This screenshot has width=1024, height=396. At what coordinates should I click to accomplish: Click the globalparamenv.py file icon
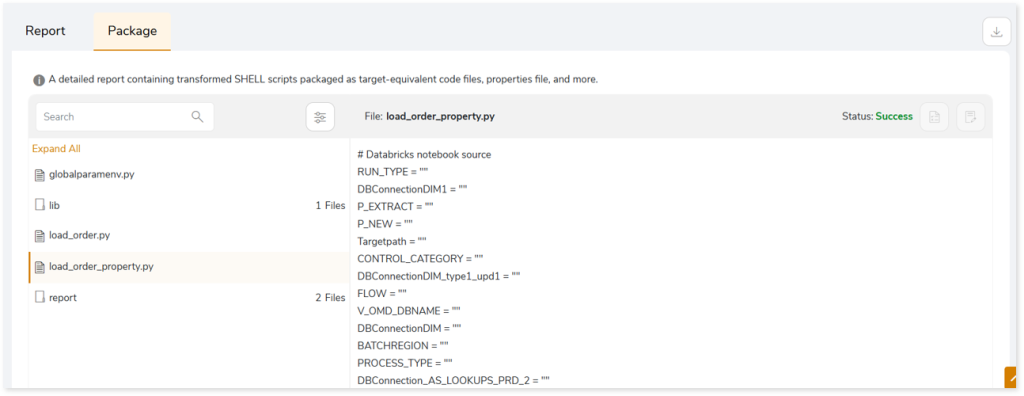coord(40,175)
